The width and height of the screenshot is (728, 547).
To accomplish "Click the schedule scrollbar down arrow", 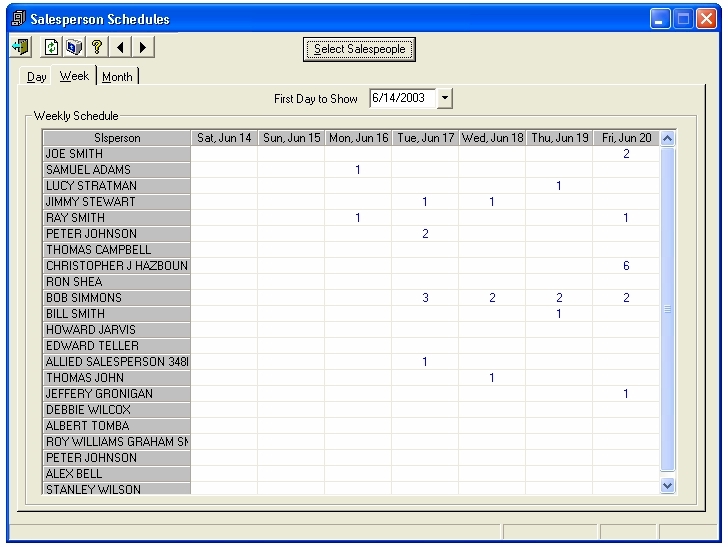I will tap(668, 486).
